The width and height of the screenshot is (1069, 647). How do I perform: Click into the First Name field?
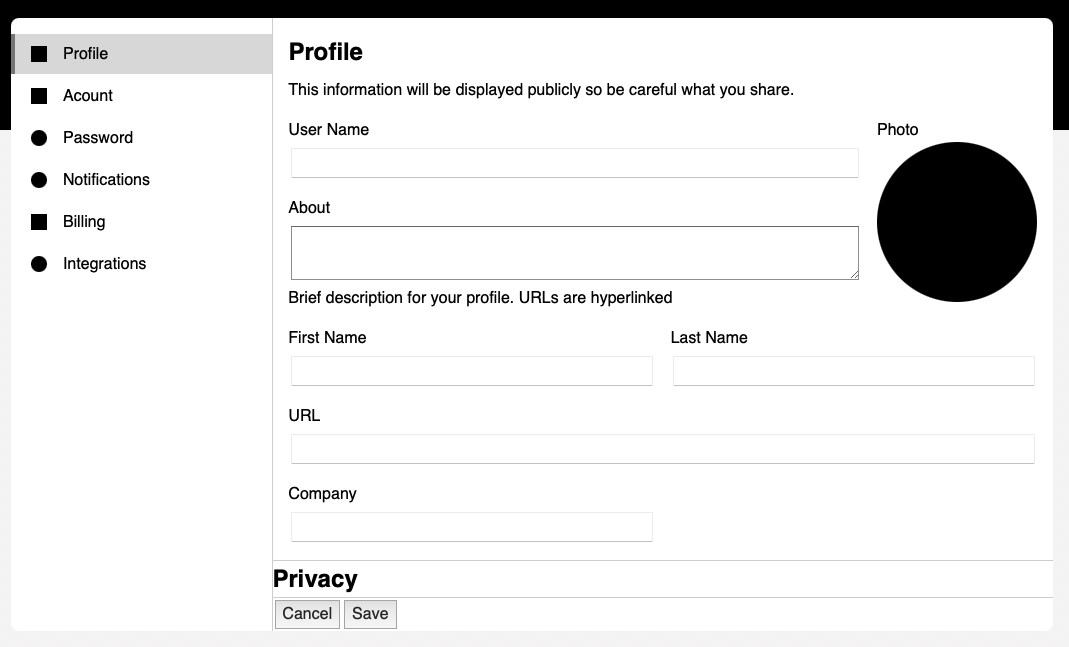471,370
